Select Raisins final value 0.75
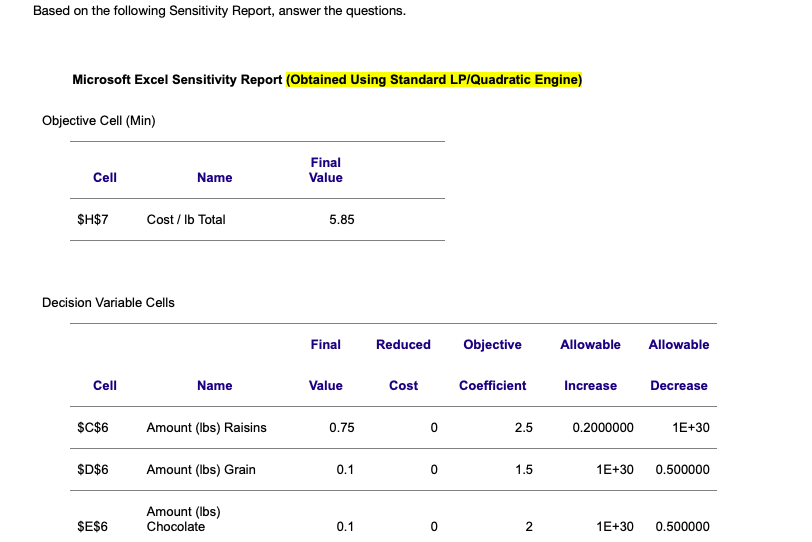Viewport: 812px width, 542px height. pos(342,428)
